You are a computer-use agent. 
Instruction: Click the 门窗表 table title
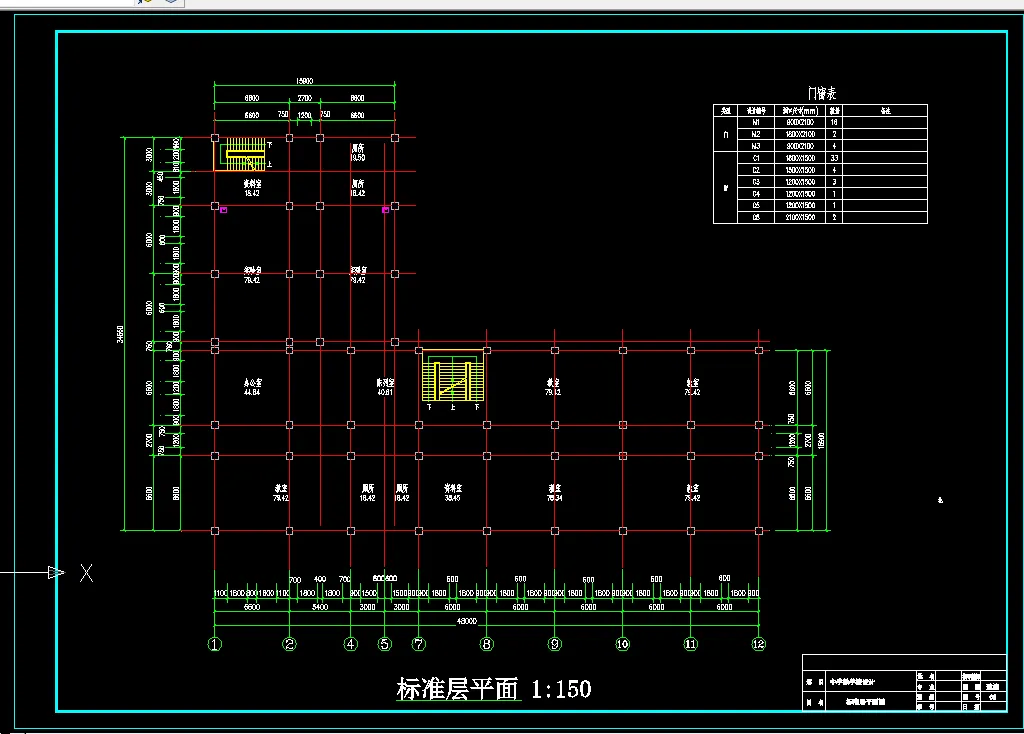coord(824,93)
